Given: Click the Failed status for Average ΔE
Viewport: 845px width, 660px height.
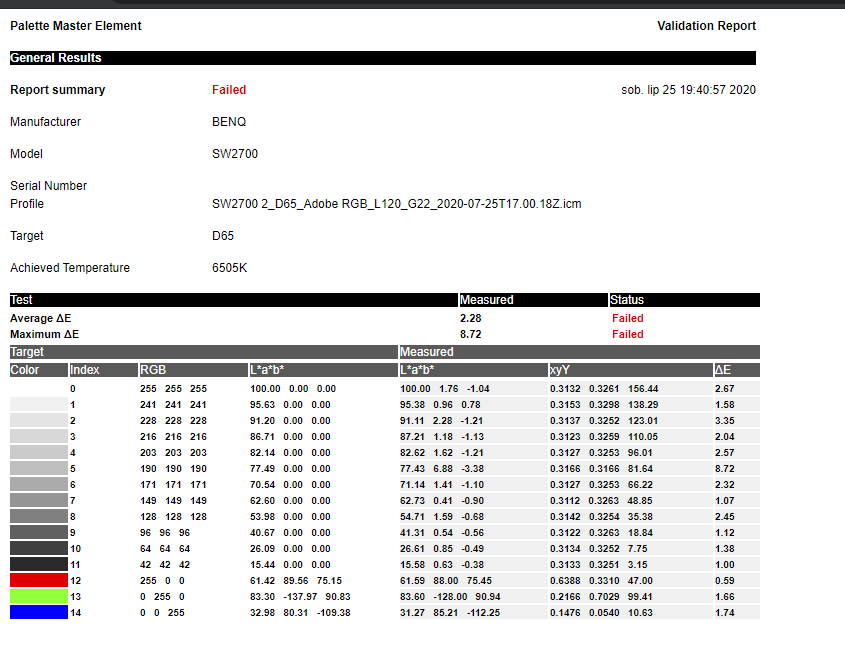Looking at the screenshot, I should (628, 318).
